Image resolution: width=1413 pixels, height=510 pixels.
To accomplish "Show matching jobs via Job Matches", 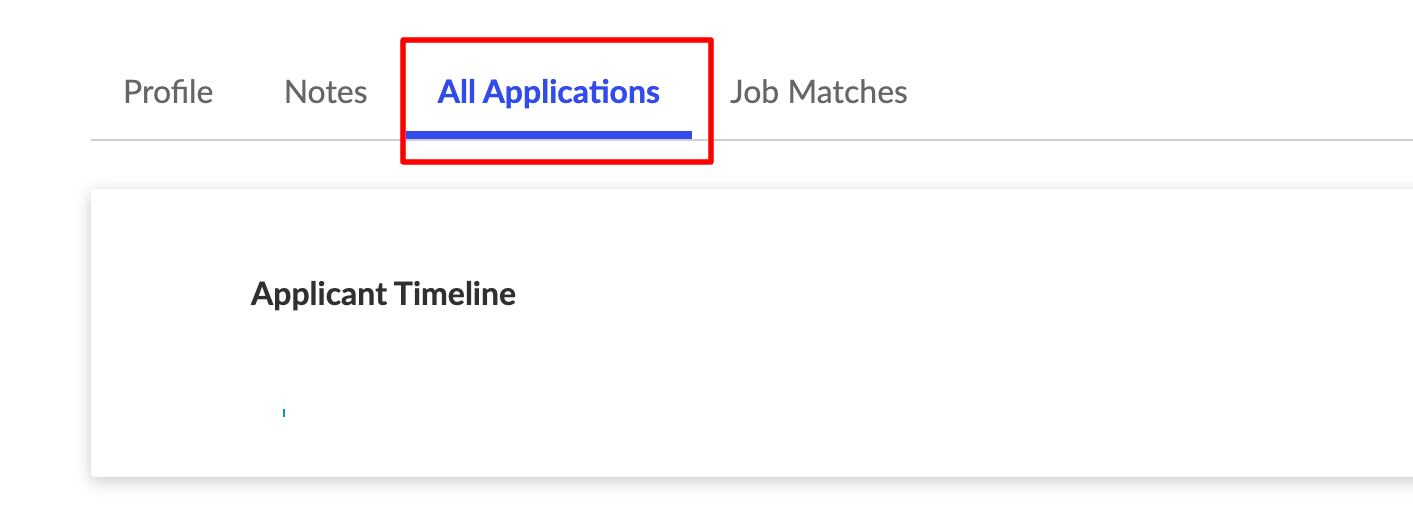I will coord(818,92).
